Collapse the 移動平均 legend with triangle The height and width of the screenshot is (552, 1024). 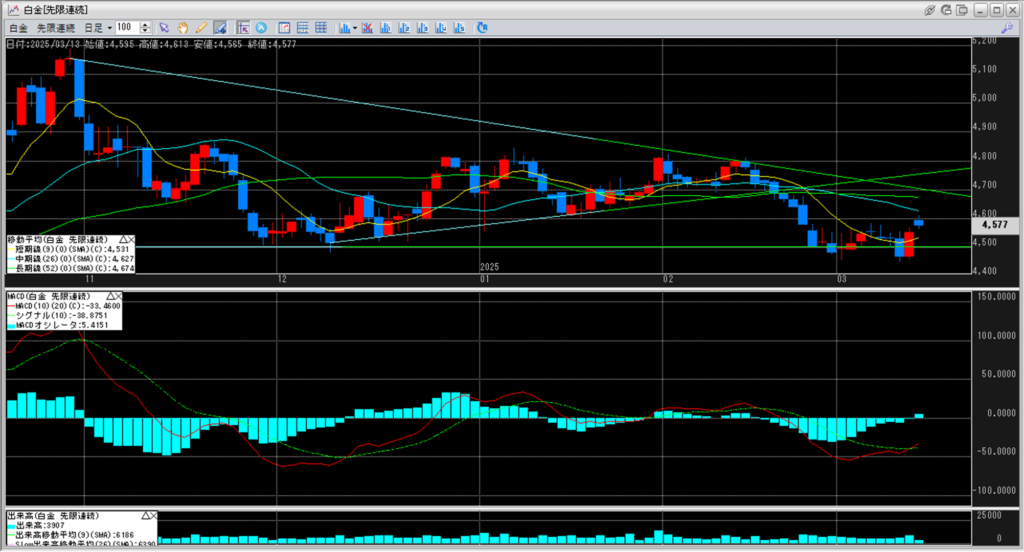[x=121, y=241]
